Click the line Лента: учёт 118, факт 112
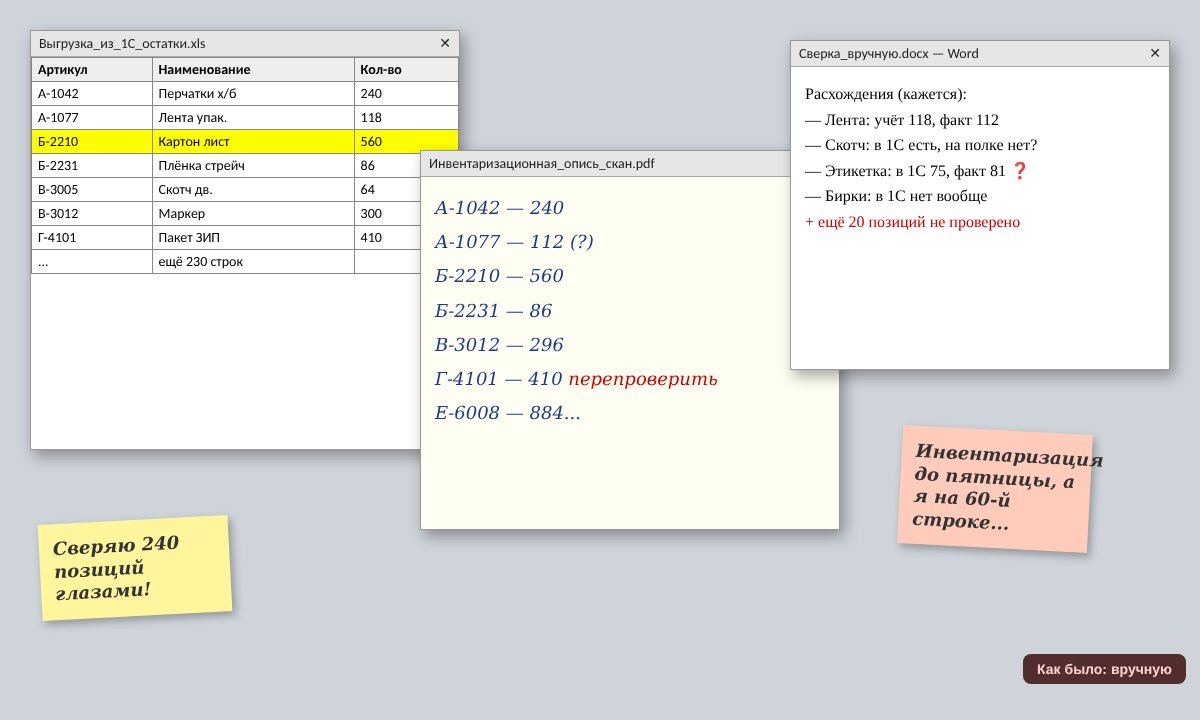This screenshot has width=1200, height=720. click(x=902, y=120)
